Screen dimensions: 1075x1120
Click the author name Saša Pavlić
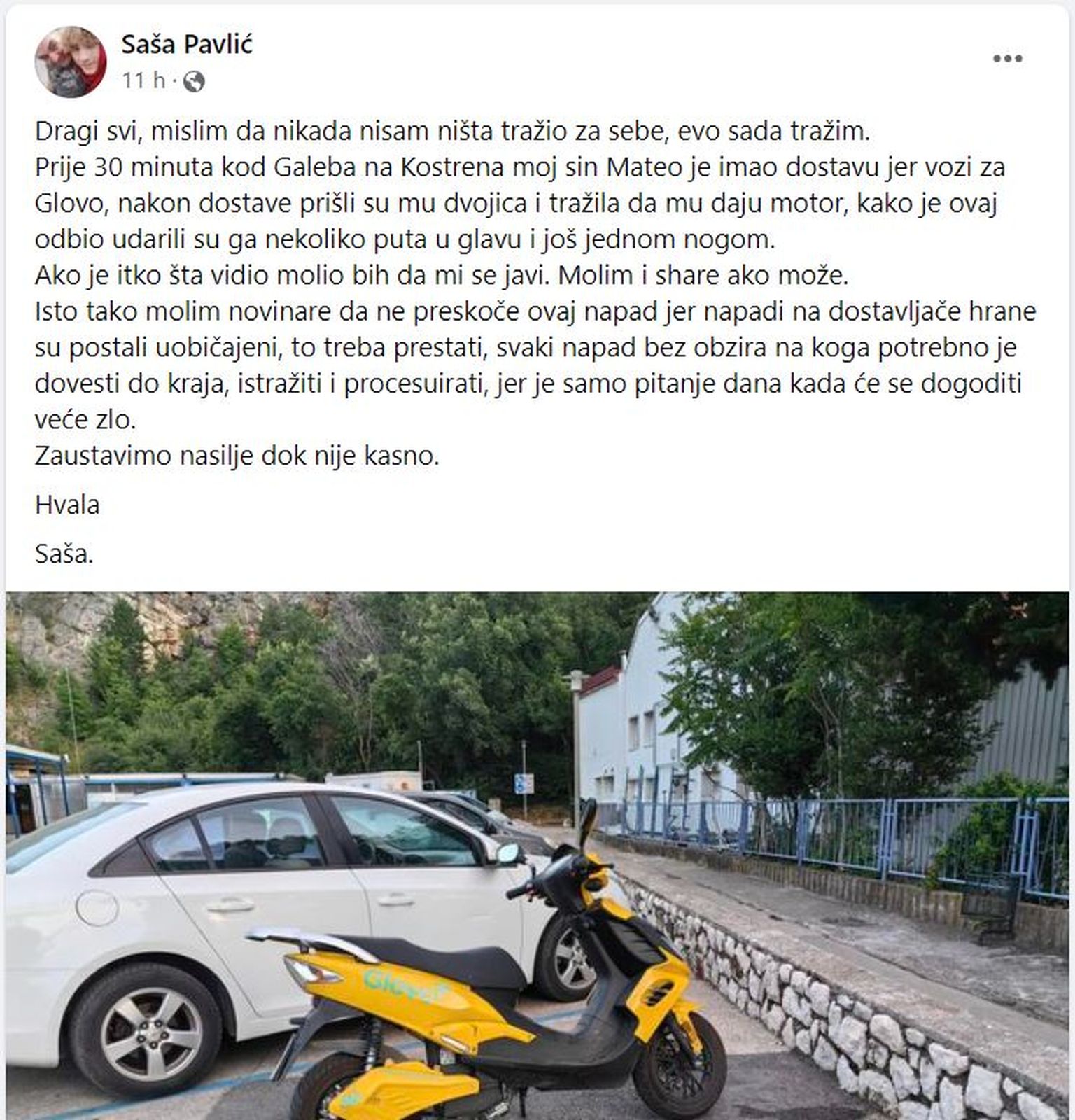[x=187, y=44]
